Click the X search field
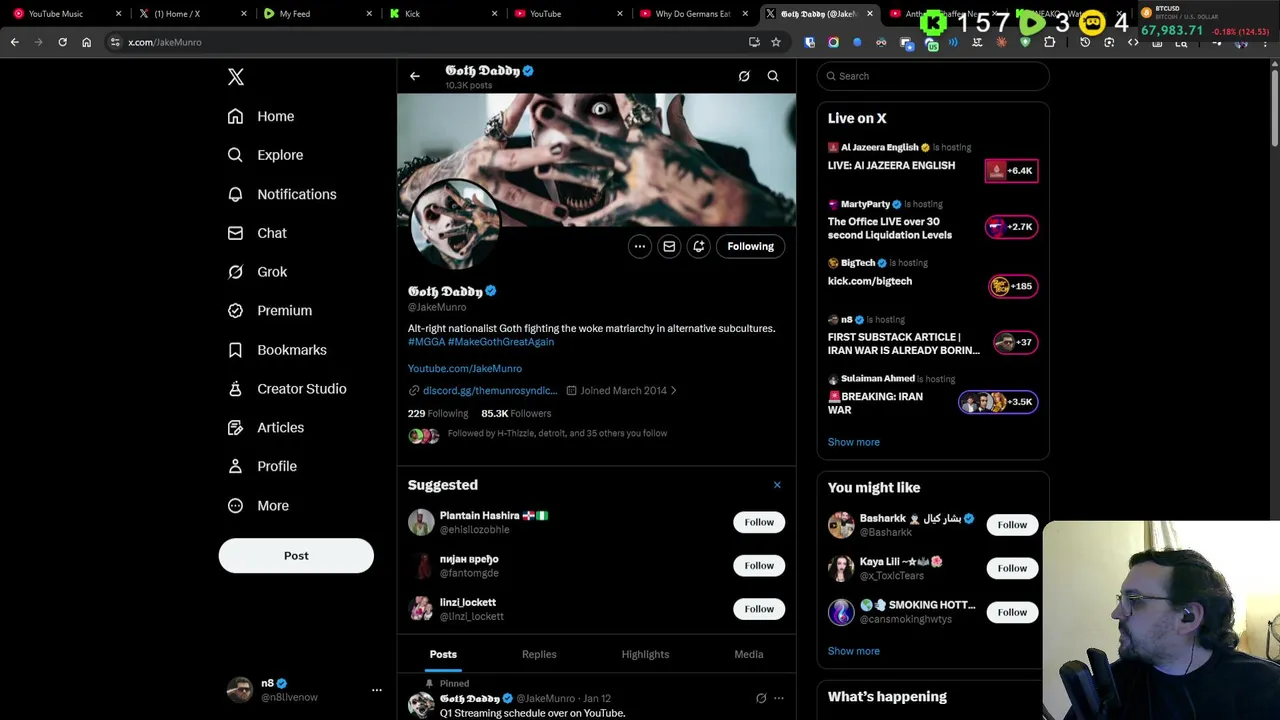The height and width of the screenshot is (720, 1280). point(933,76)
